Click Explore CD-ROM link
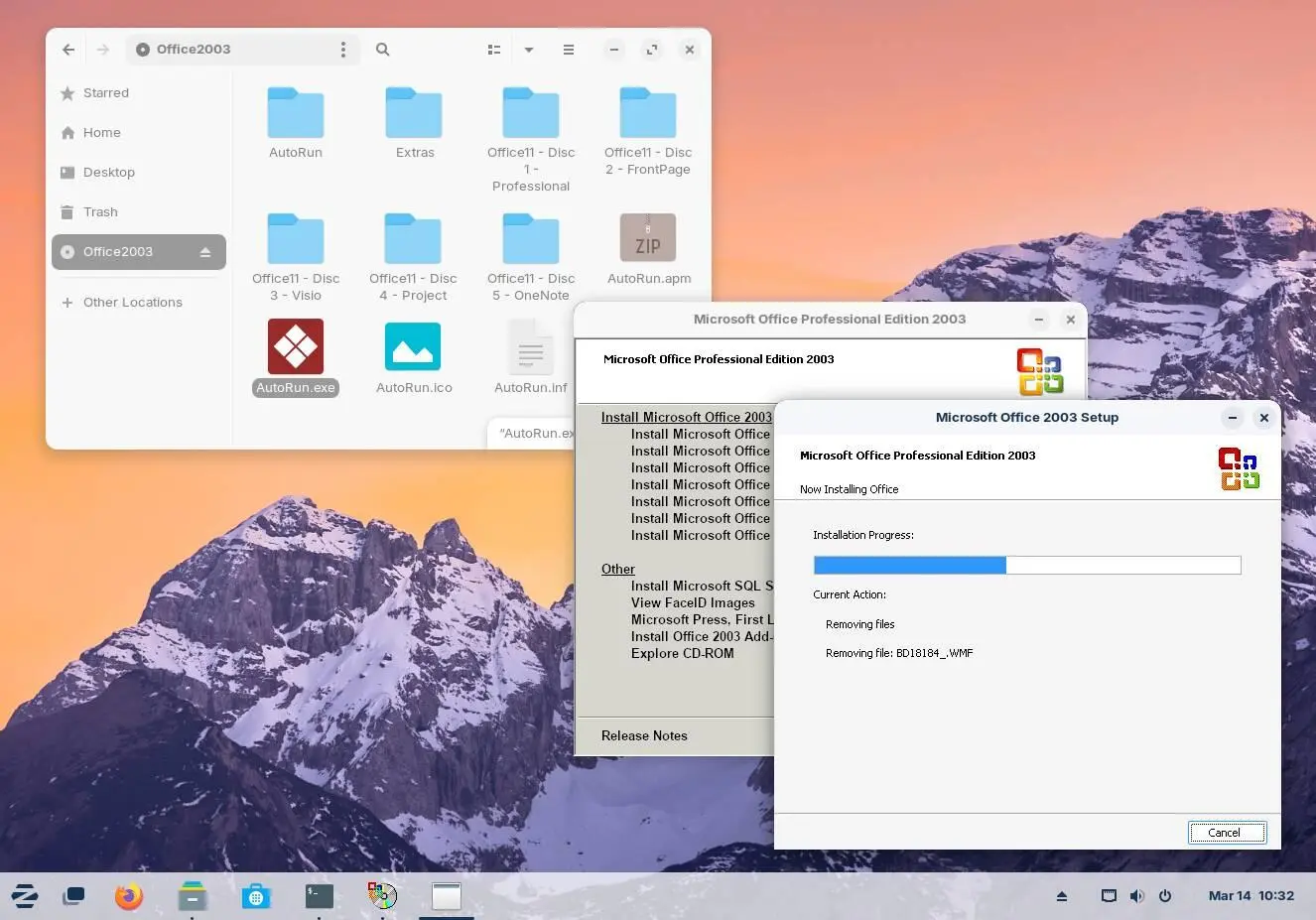The image size is (1316, 920). point(683,654)
